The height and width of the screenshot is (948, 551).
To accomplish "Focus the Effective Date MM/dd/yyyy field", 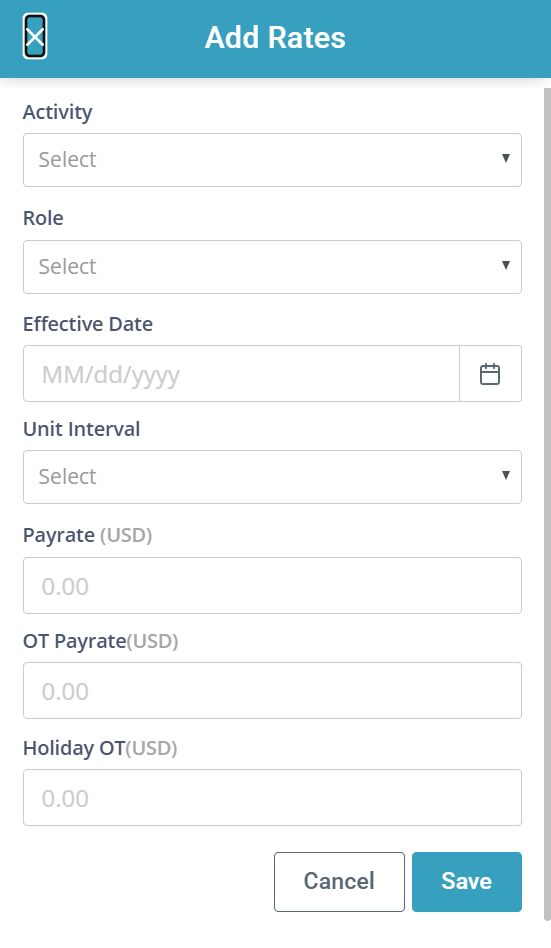I will (241, 374).
